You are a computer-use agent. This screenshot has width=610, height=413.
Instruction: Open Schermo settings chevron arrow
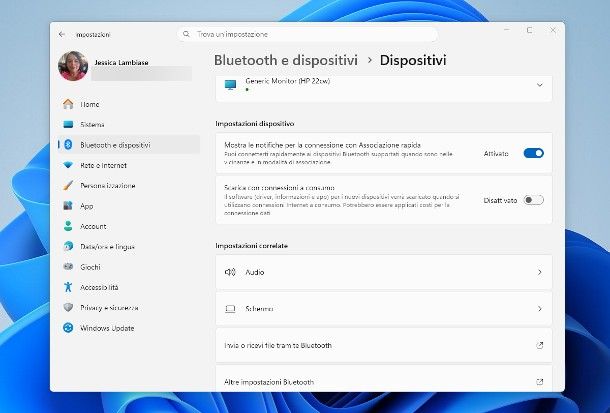click(x=540, y=309)
